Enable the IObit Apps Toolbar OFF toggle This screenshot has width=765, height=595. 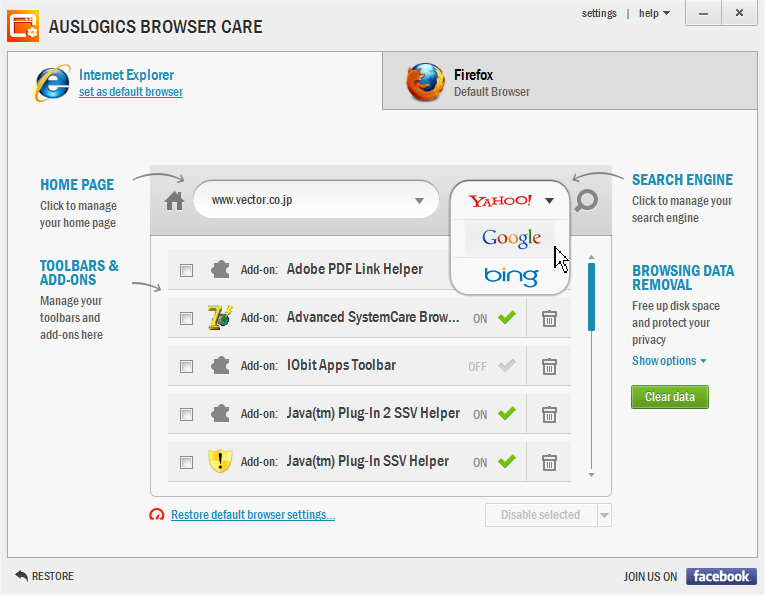coord(493,366)
